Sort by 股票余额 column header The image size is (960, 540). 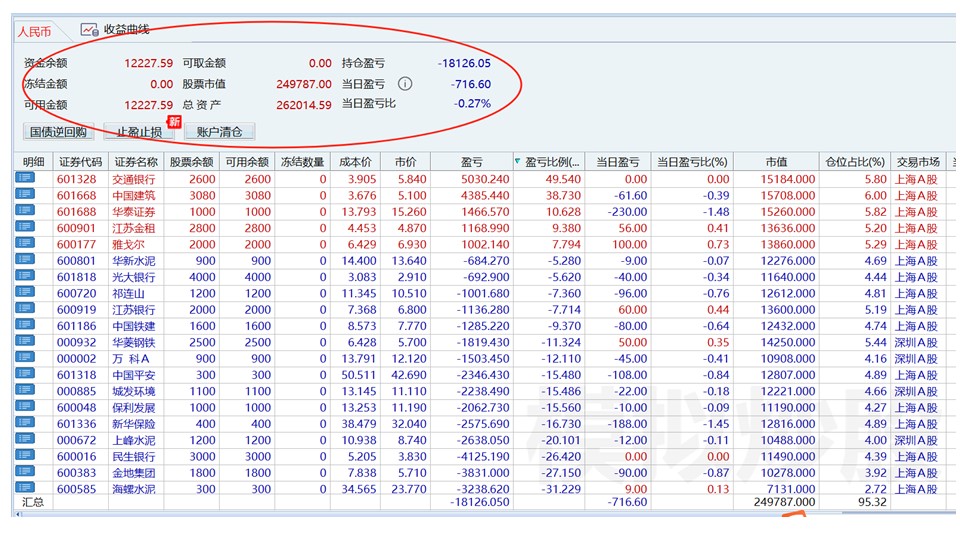click(192, 162)
